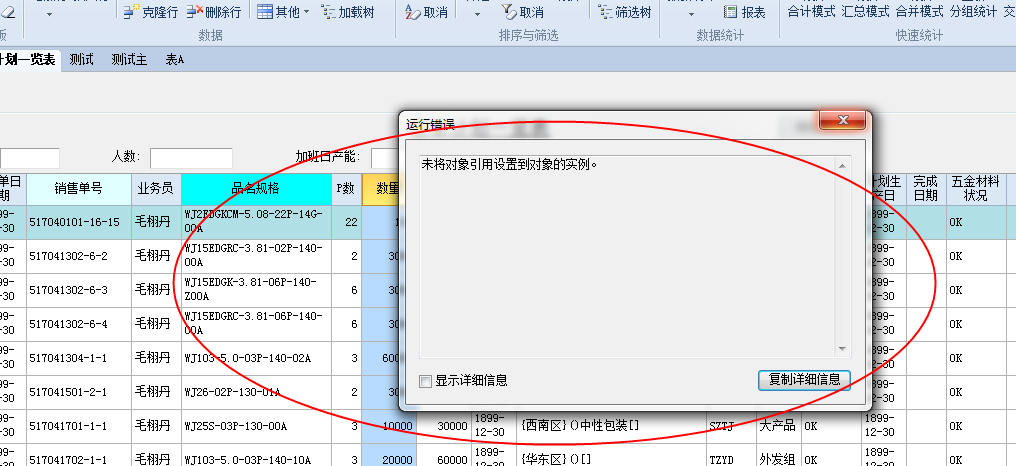1016x466 pixels.
Task: Expand the dropdown arrow left of 报表
Action: pyautogui.click(x=691, y=14)
